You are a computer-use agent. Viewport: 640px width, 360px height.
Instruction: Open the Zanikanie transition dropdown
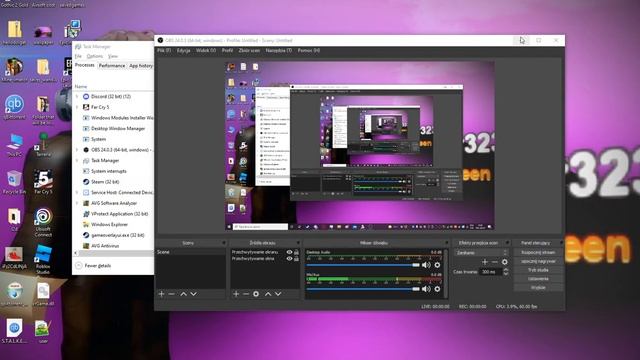coord(482,253)
